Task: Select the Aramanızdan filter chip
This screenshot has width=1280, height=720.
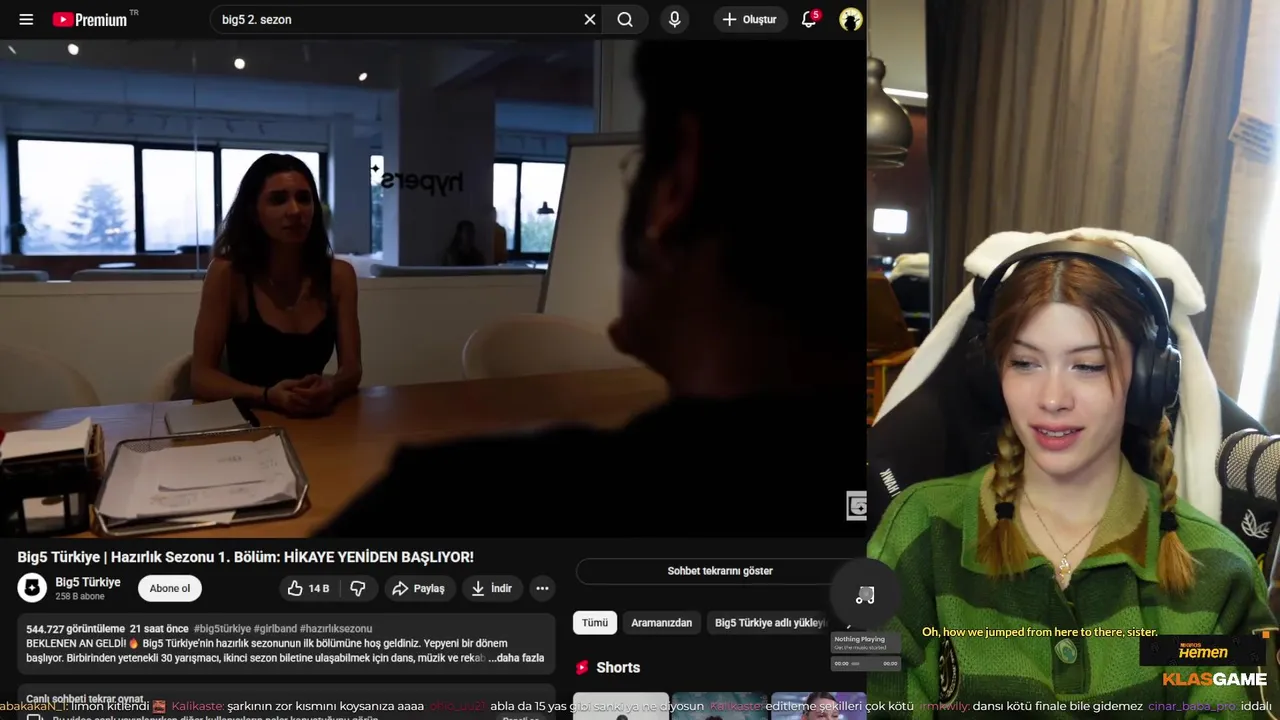Action: coord(661,623)
